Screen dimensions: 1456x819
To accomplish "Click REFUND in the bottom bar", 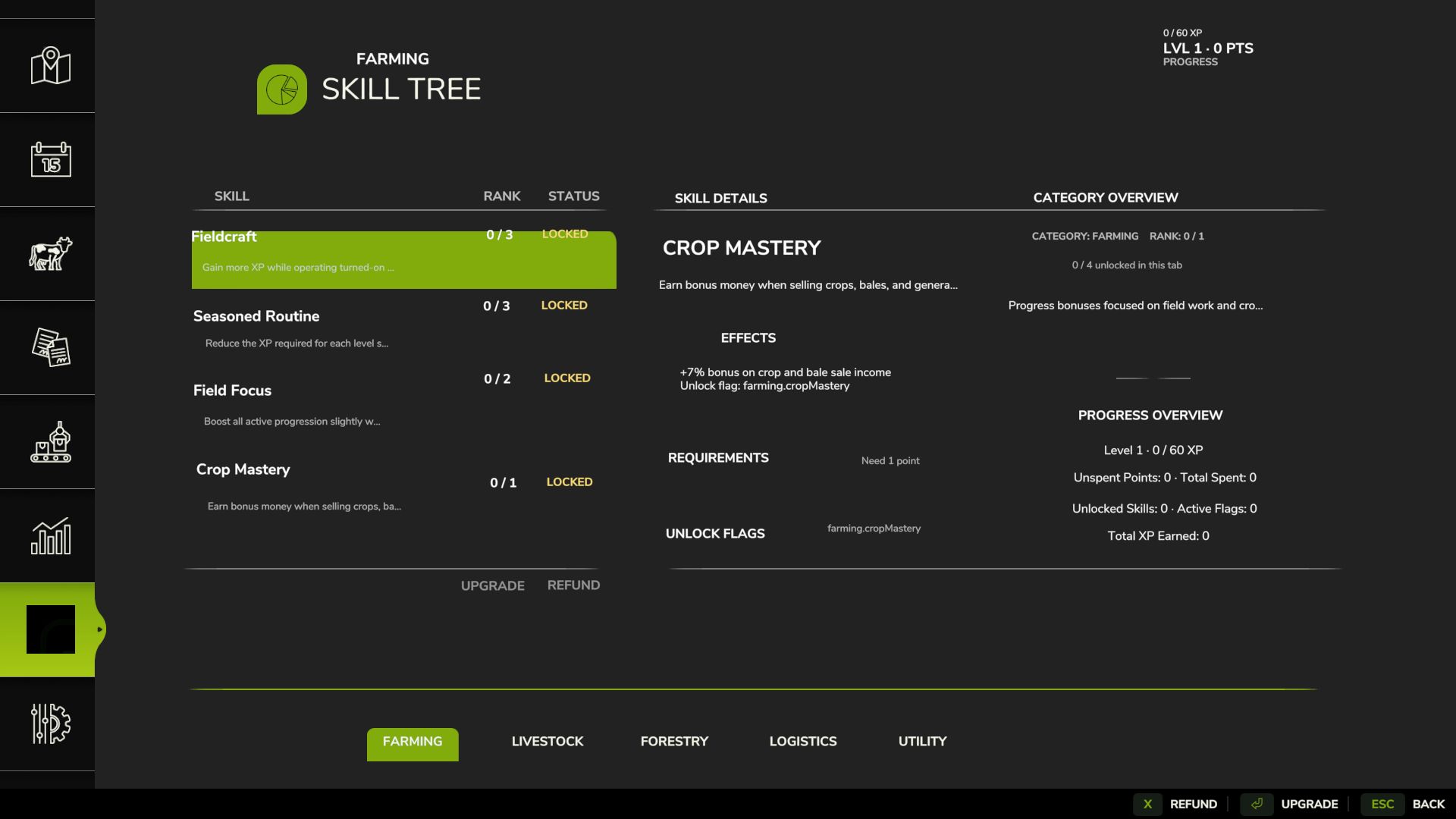I will coord(1193,804).
